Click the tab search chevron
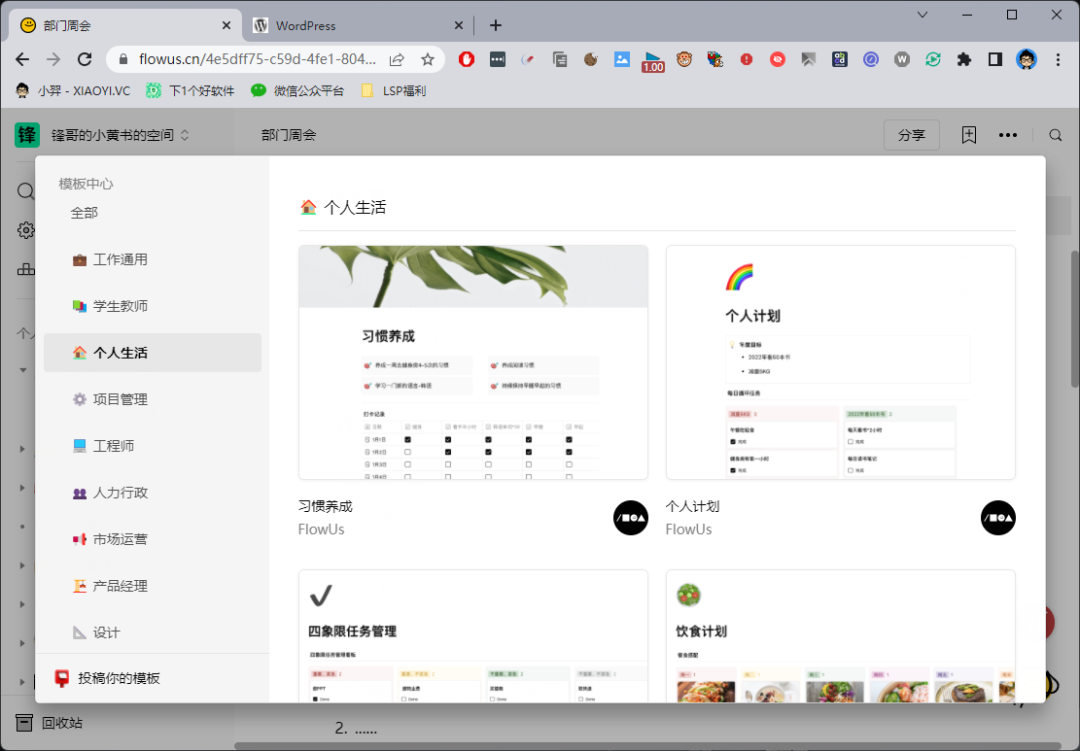The width and height of the screenshot is (1080, 751). tap(922, 15)
